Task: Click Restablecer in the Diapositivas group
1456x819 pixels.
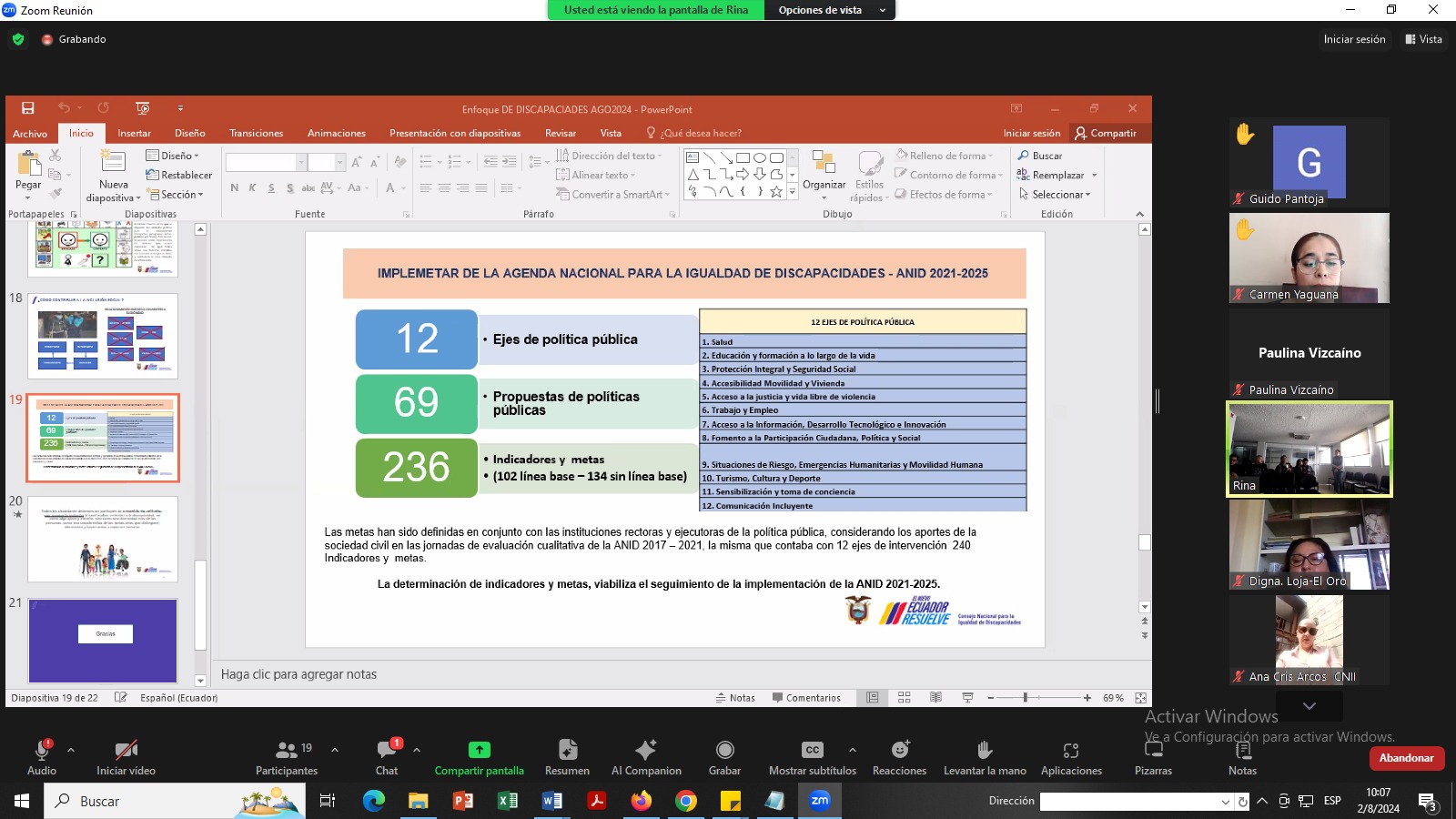Action: point(179,175)
